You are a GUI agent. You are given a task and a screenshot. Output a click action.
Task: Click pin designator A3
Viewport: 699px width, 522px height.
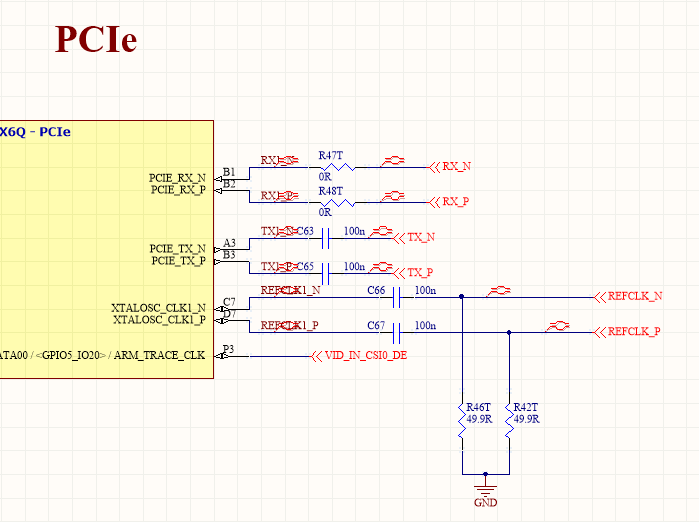pyautogui.click(x=229, y=243)
